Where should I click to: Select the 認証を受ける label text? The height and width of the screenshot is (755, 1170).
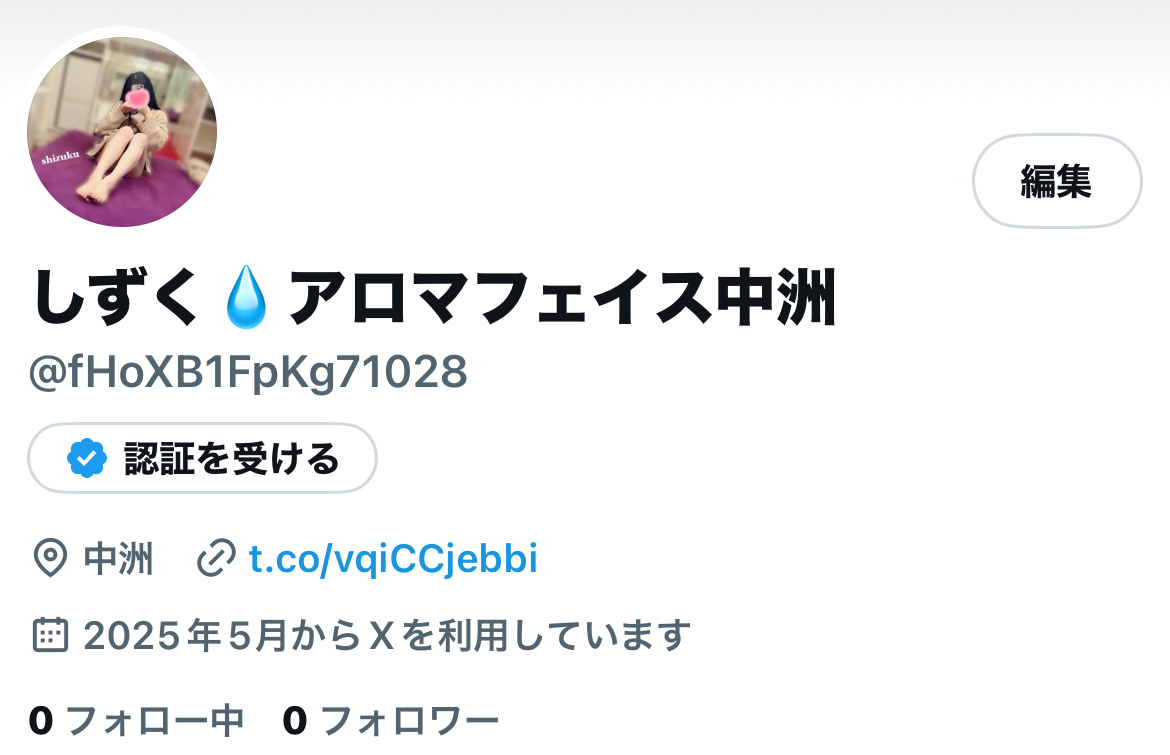(231, 458)
